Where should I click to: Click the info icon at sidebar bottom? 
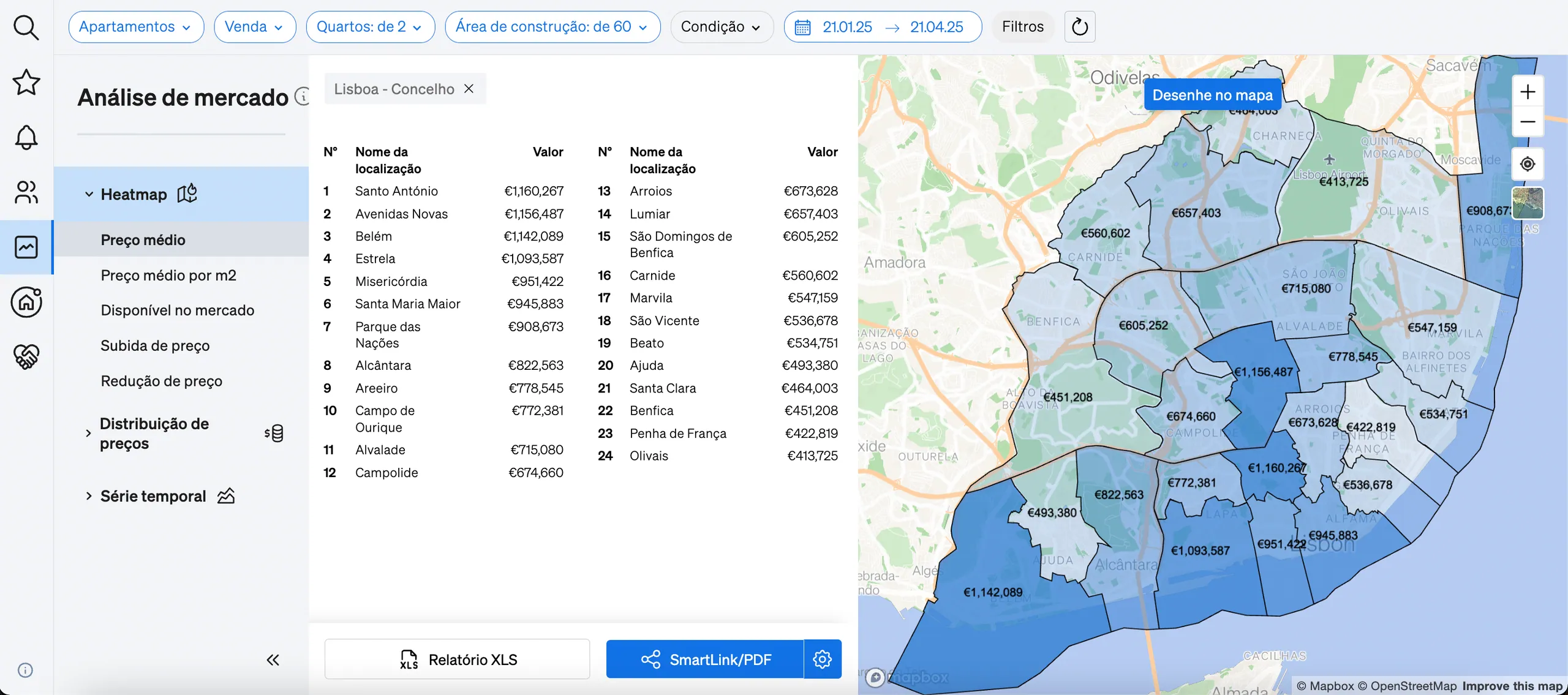pyautogui.click(x=25, y=670)
